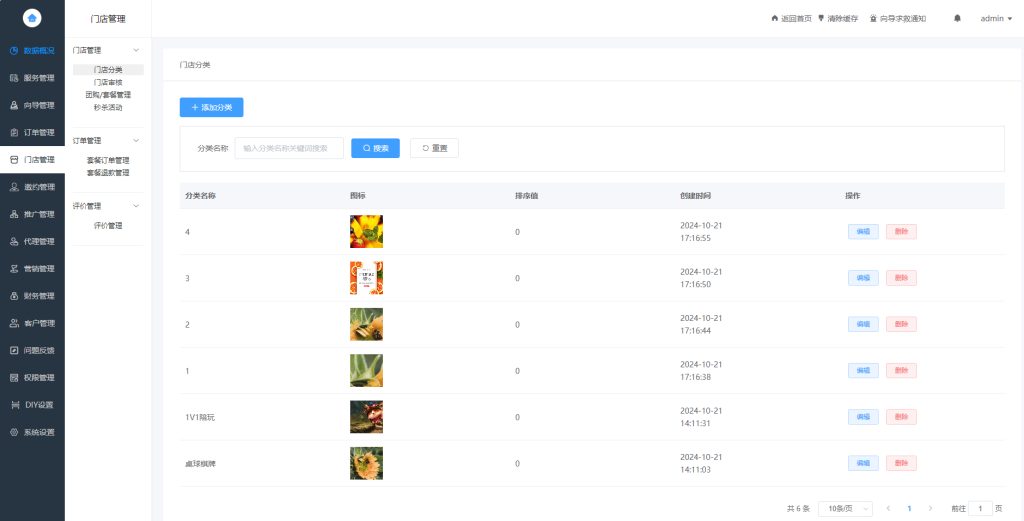1024x521 pixels.
Task: Click the 分类名称 search input field
Action: pyautogui.click(x=289, y=148)
